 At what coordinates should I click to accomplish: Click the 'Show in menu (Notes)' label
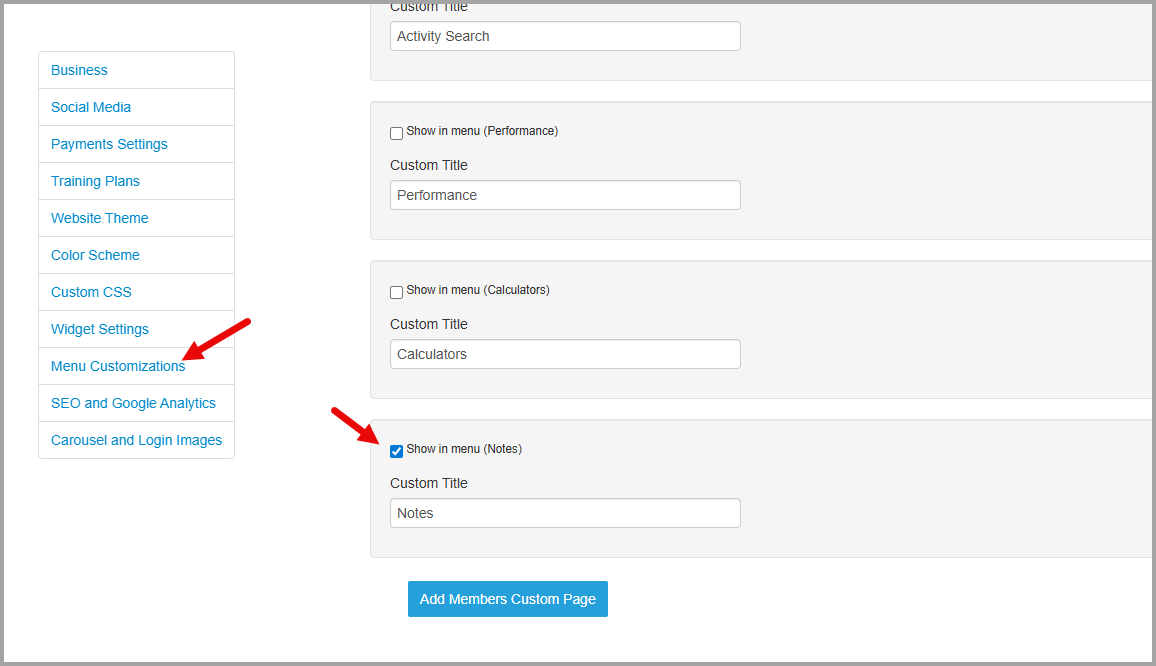464,448
